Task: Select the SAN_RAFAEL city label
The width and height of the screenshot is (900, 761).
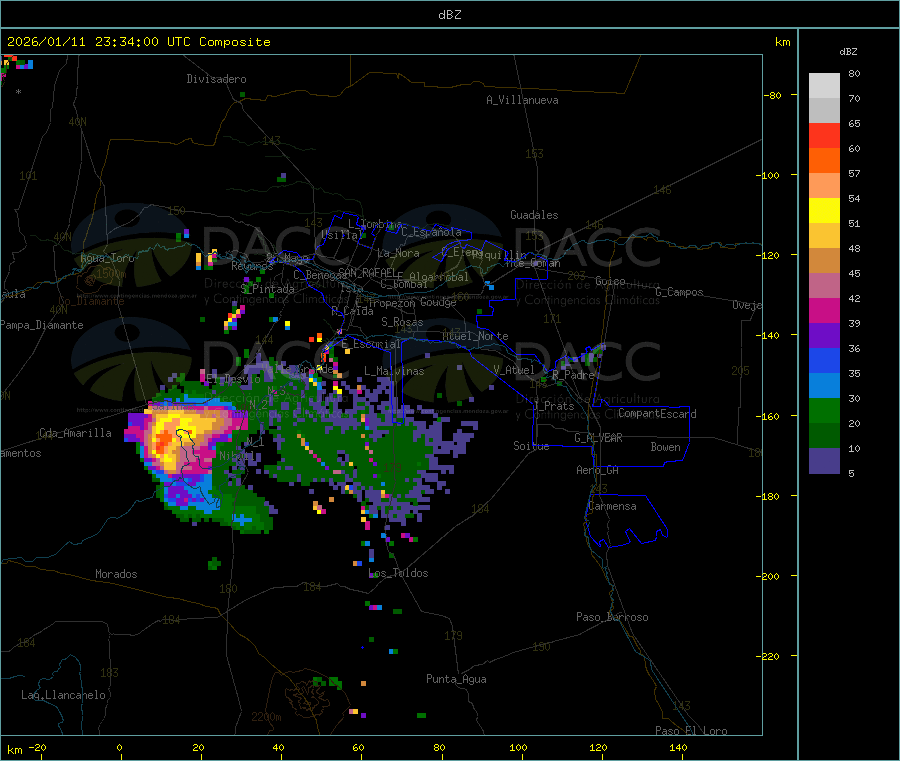Action: coord(368,272)
